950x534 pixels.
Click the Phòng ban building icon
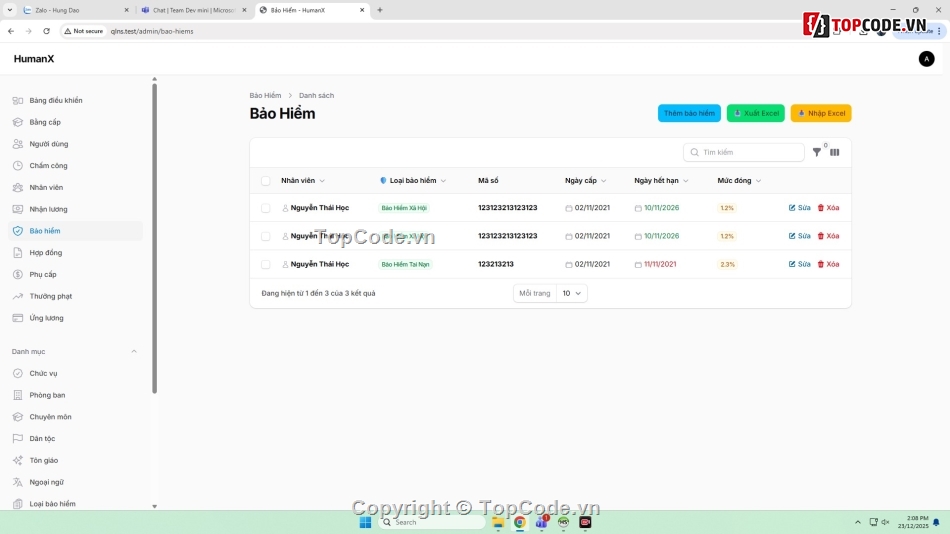(x=18, y=395)
